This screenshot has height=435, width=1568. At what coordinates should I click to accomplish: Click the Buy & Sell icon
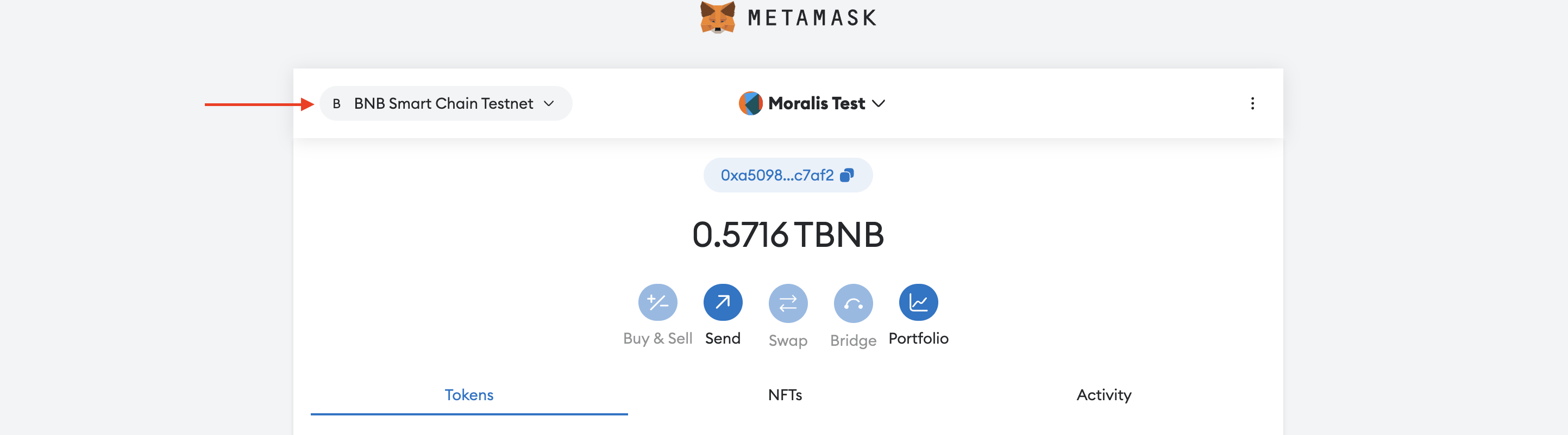[657, 302]
